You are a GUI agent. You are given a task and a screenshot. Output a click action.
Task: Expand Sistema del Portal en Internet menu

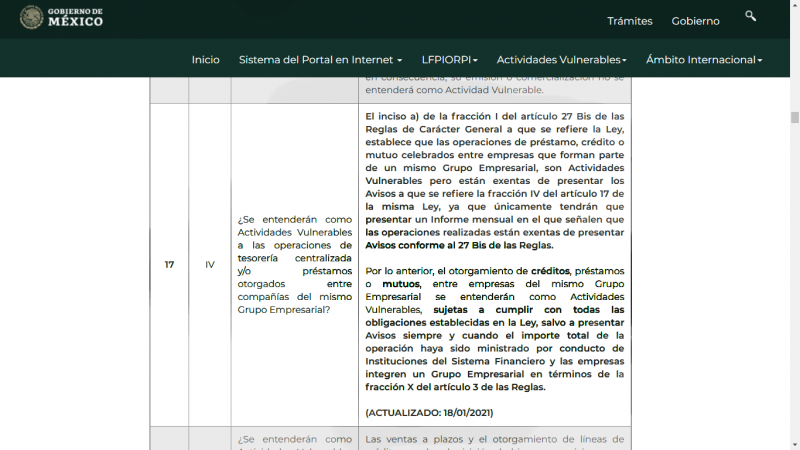tap(320, 60)
